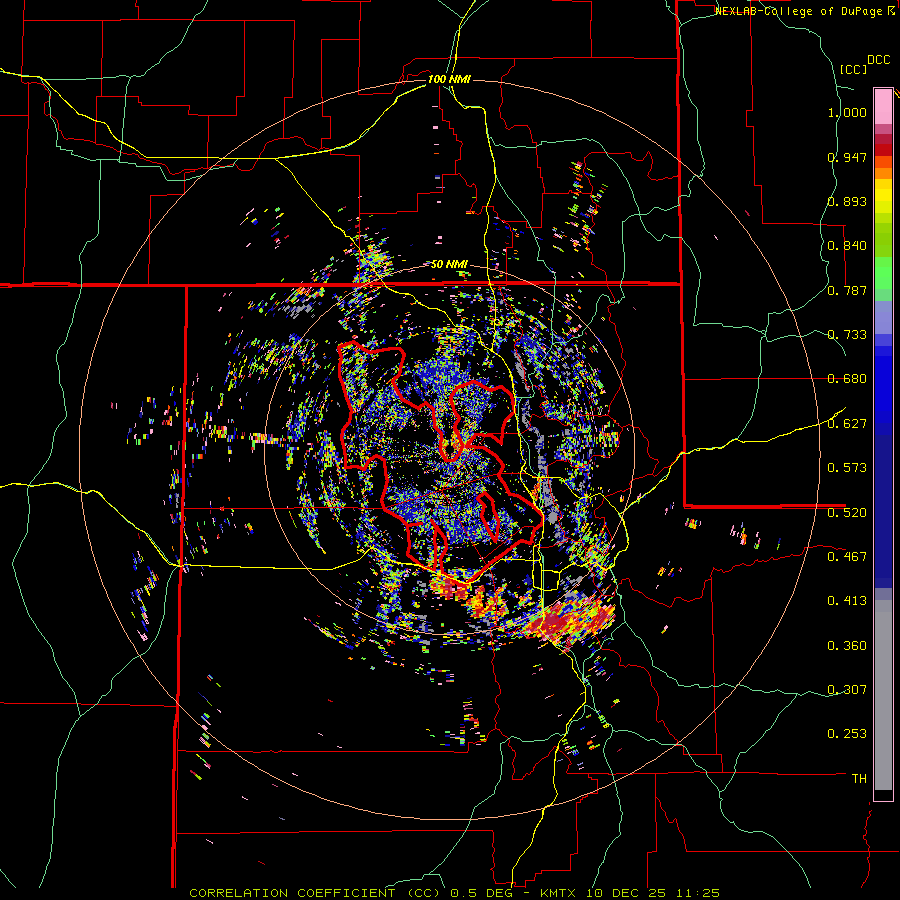Select the 0.520 scale value
Viewport: 900px width, 900px height.
pyautogui.click(x=847, y=512)
